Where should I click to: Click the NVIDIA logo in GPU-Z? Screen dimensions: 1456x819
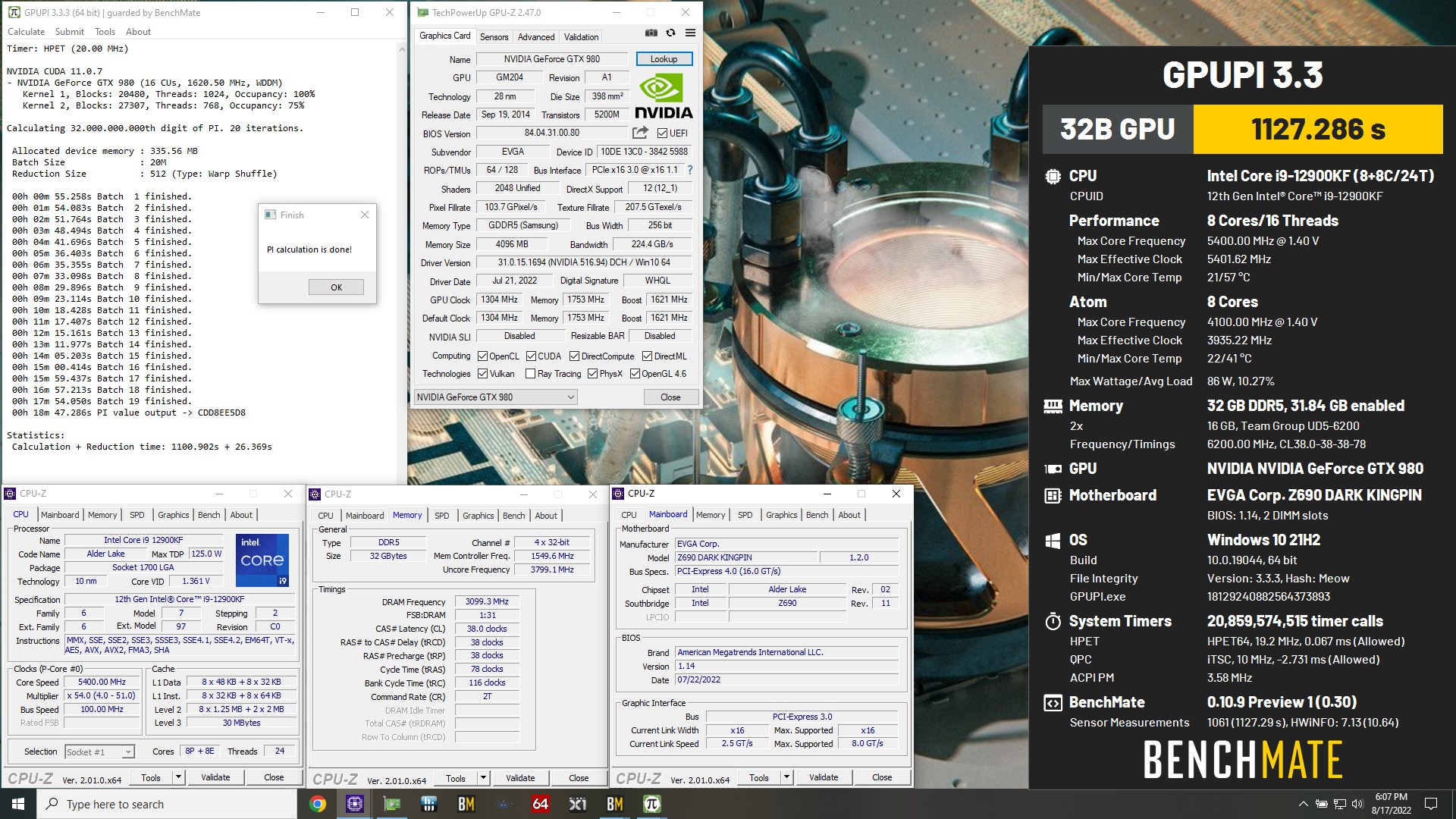coord(664,97)
